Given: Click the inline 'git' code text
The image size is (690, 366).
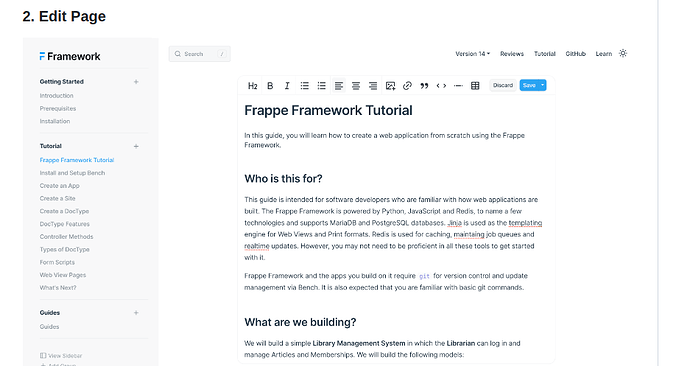Looking at the screenshot, I should point(424,276).
